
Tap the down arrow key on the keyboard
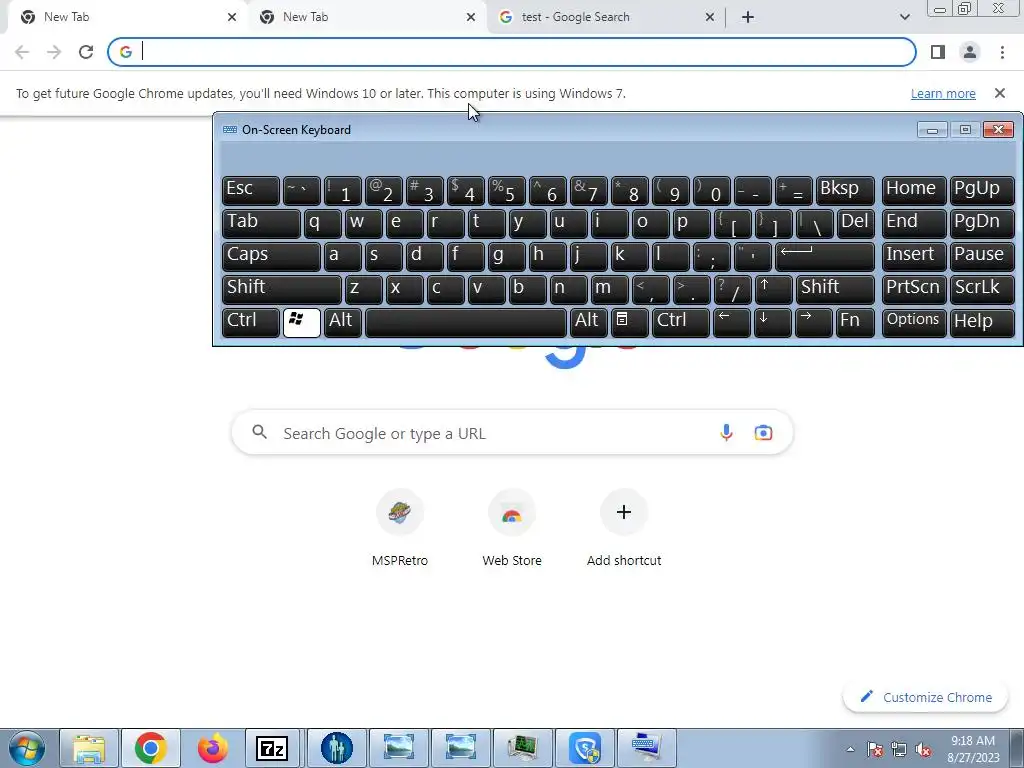coord(773,323)
